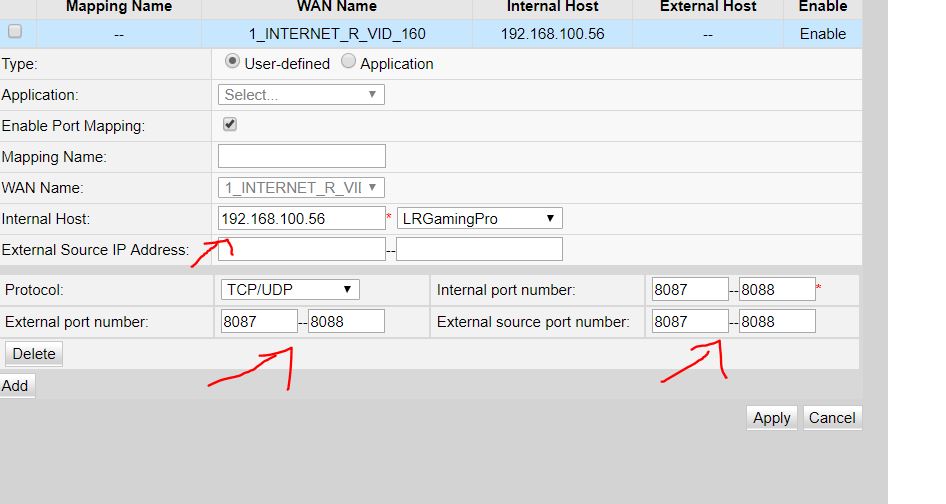Viewport: 946px width, 504px height.
Task: Click the Mapping Name input field
Action: (302, 156)
